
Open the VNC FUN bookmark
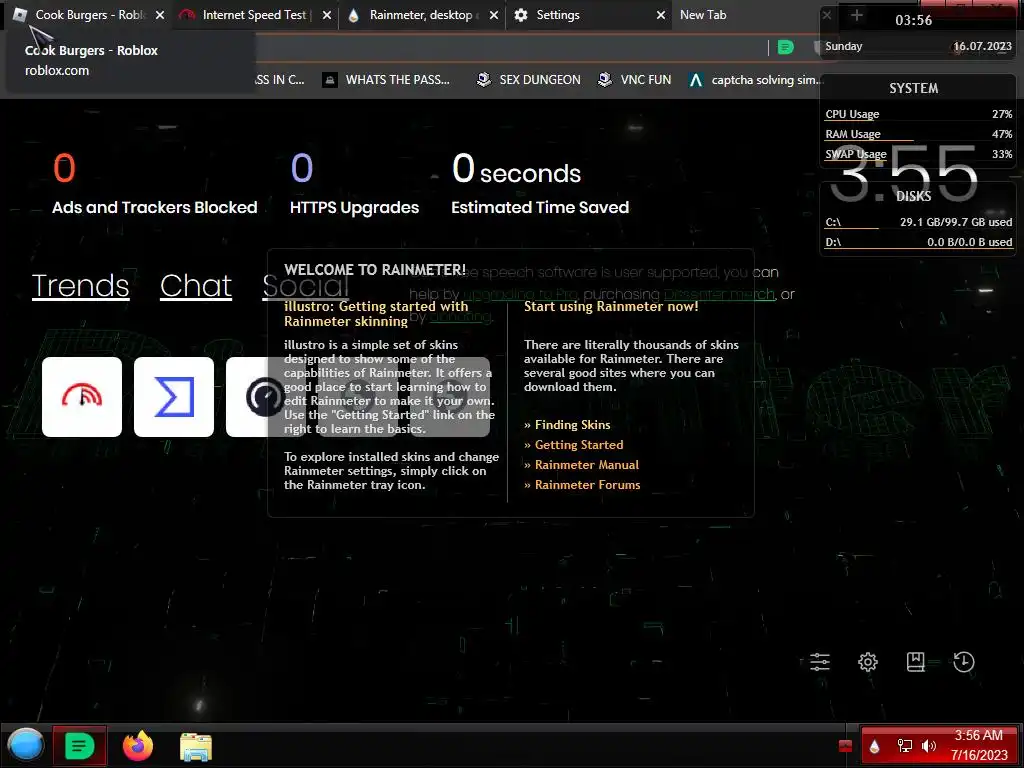coord(634,80)
